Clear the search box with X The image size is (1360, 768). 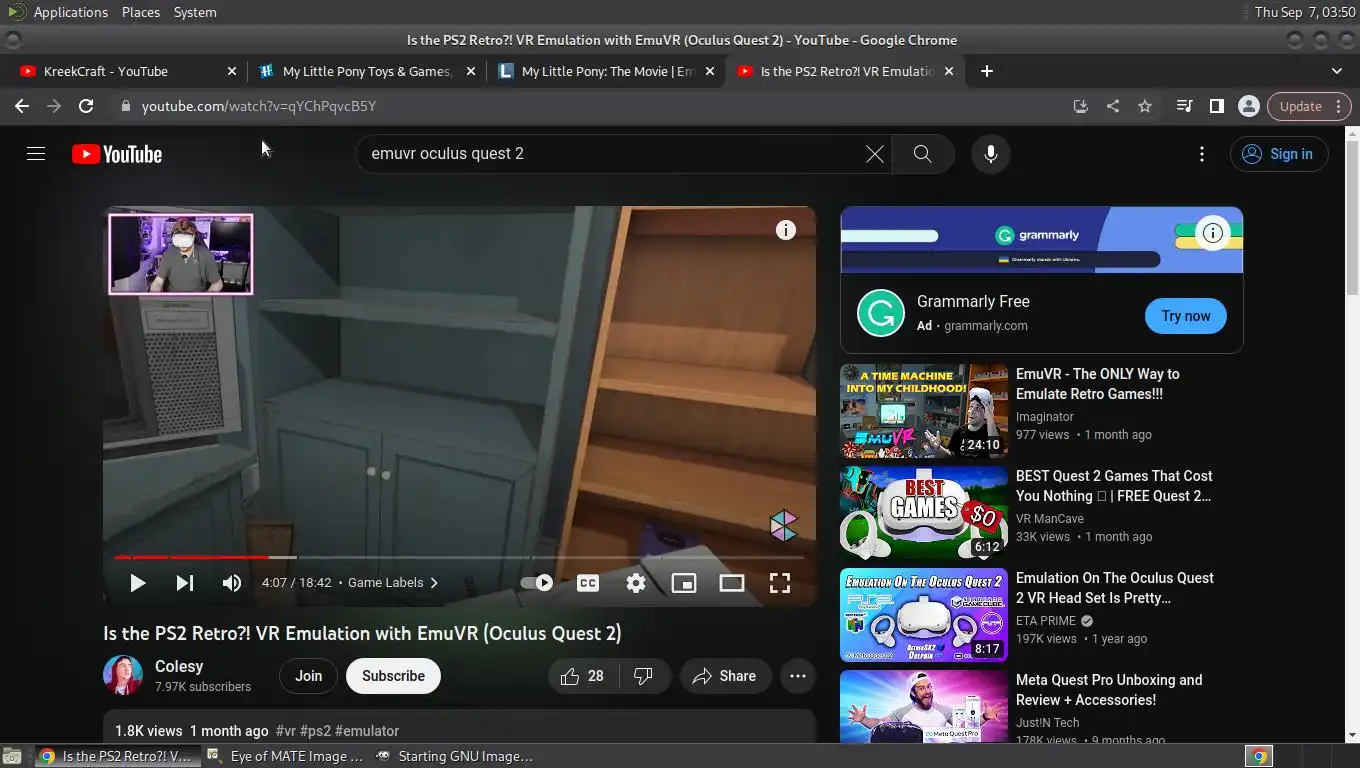(x=874, y=154)
